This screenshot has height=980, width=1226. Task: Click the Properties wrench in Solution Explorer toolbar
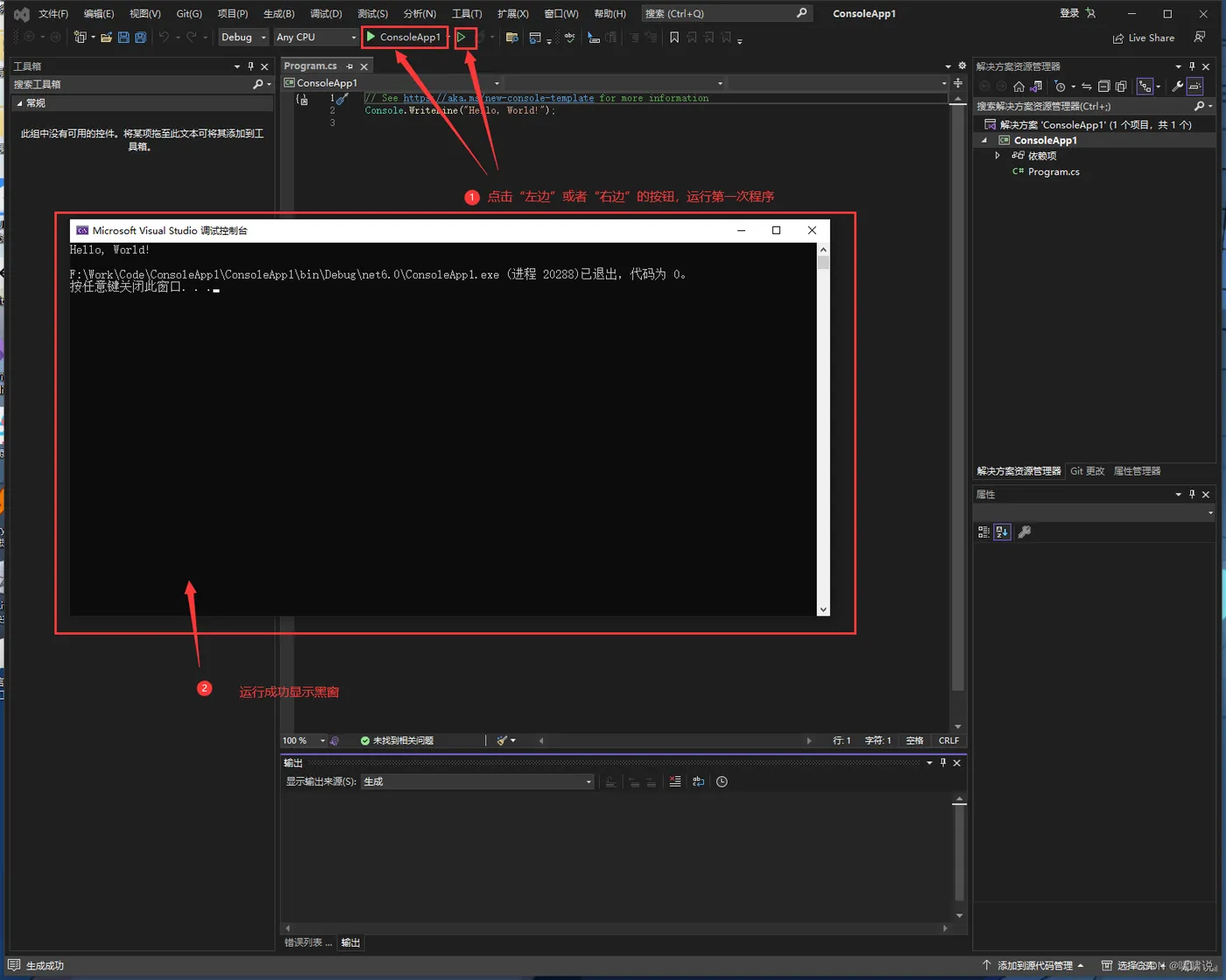click(1178, 87)
